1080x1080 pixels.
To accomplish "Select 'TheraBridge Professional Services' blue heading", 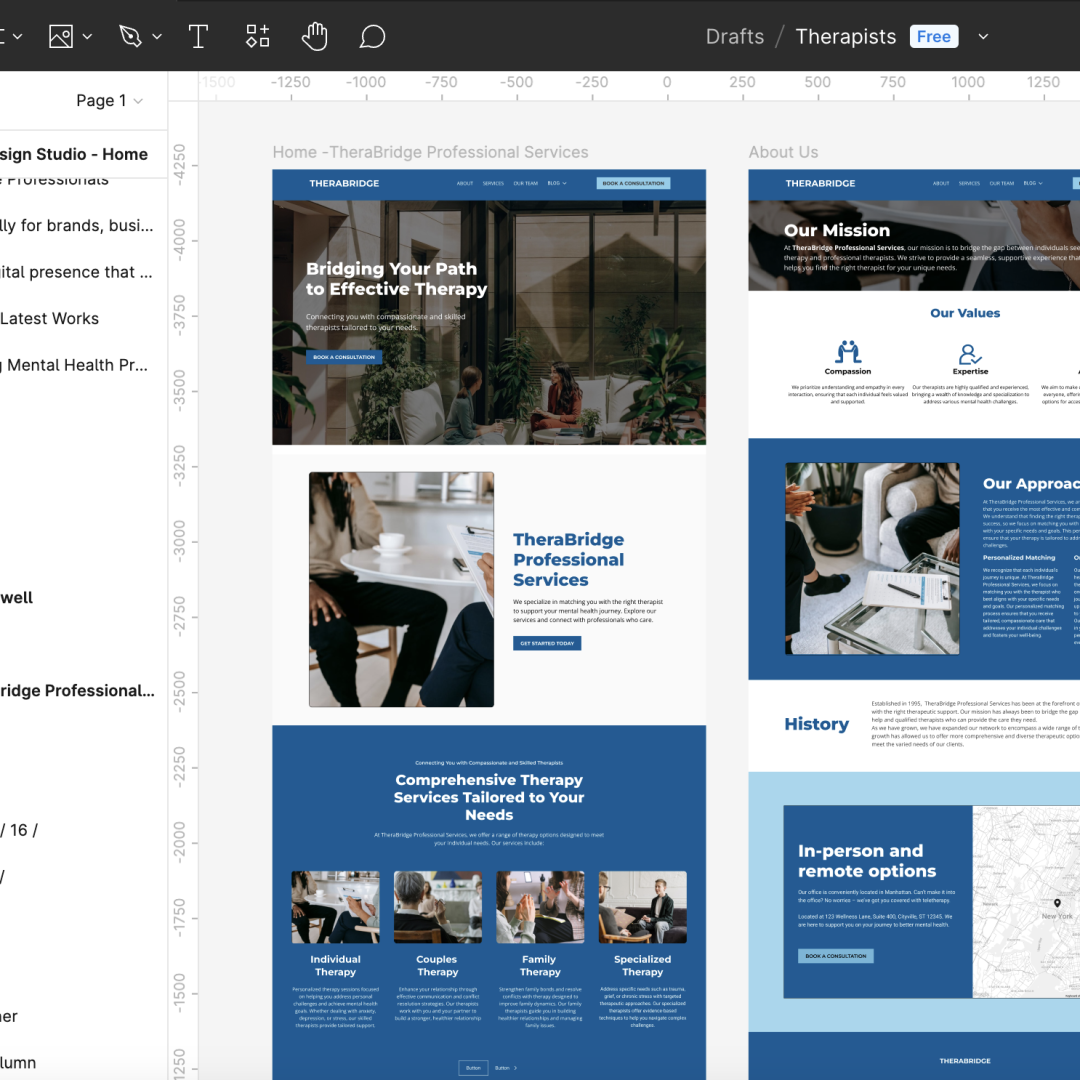I will pos(569,560).
